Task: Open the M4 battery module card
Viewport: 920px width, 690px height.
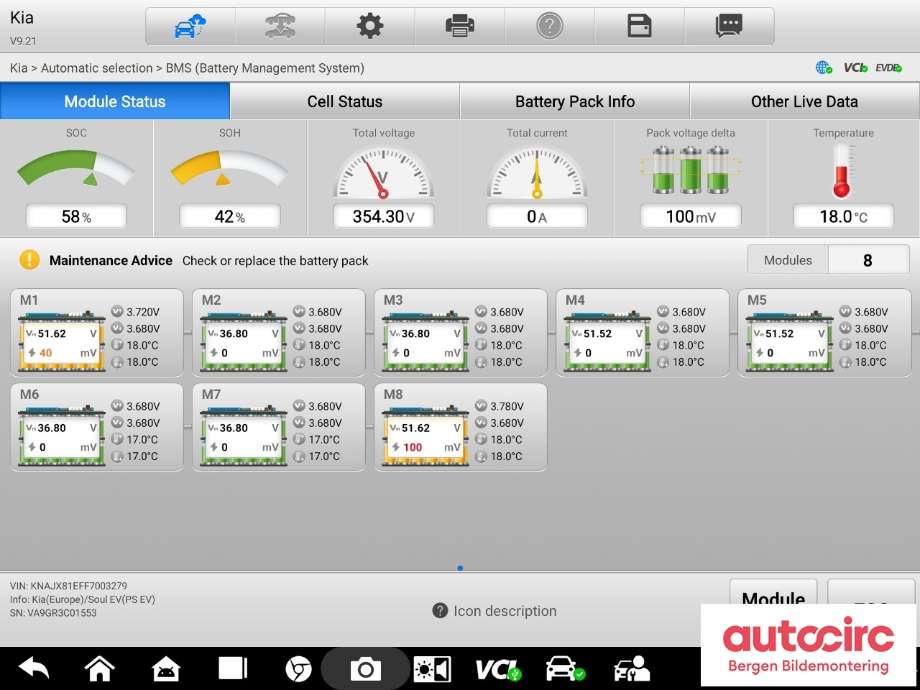Action: click(642, 333)
